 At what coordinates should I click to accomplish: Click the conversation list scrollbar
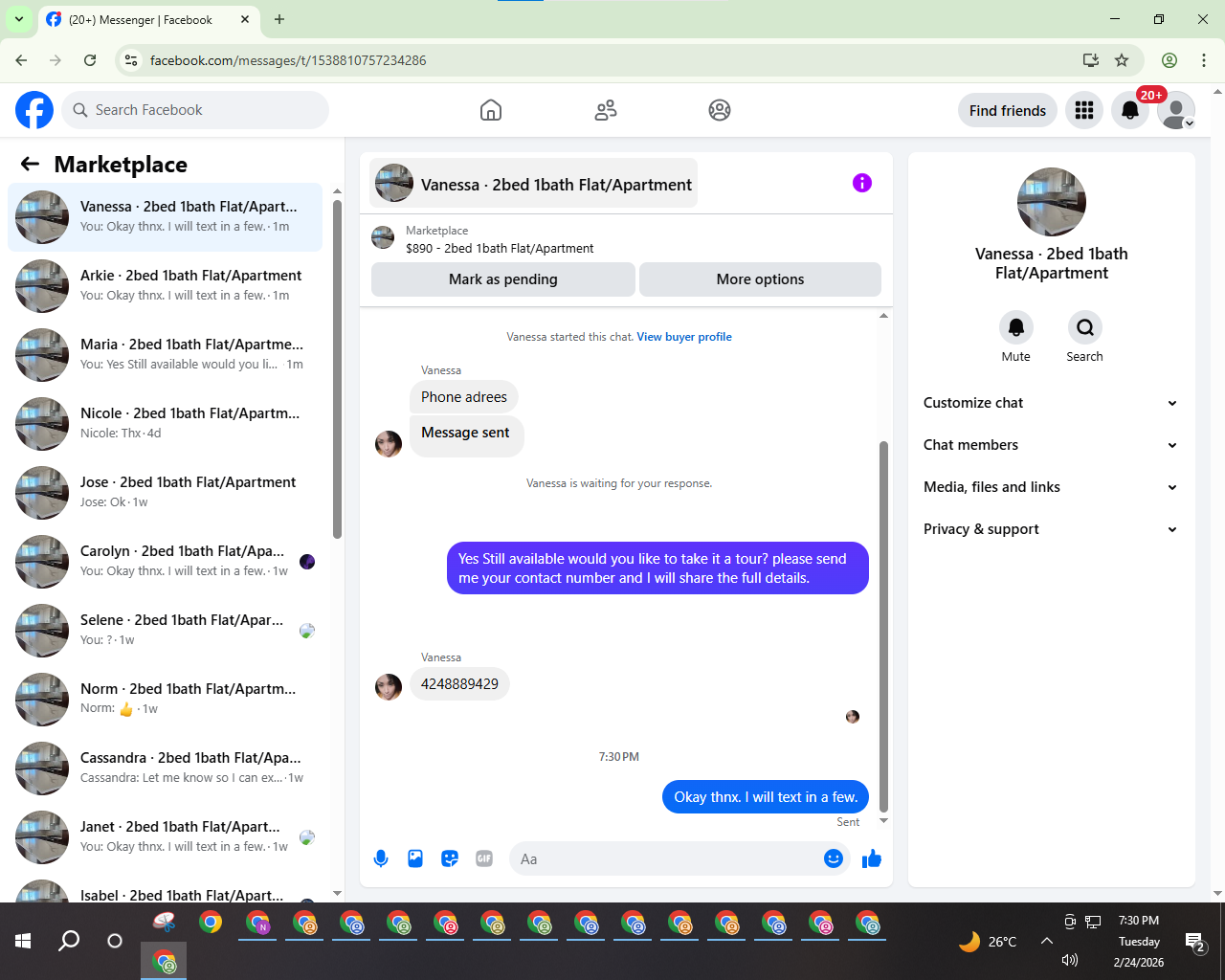coord(337,368)
